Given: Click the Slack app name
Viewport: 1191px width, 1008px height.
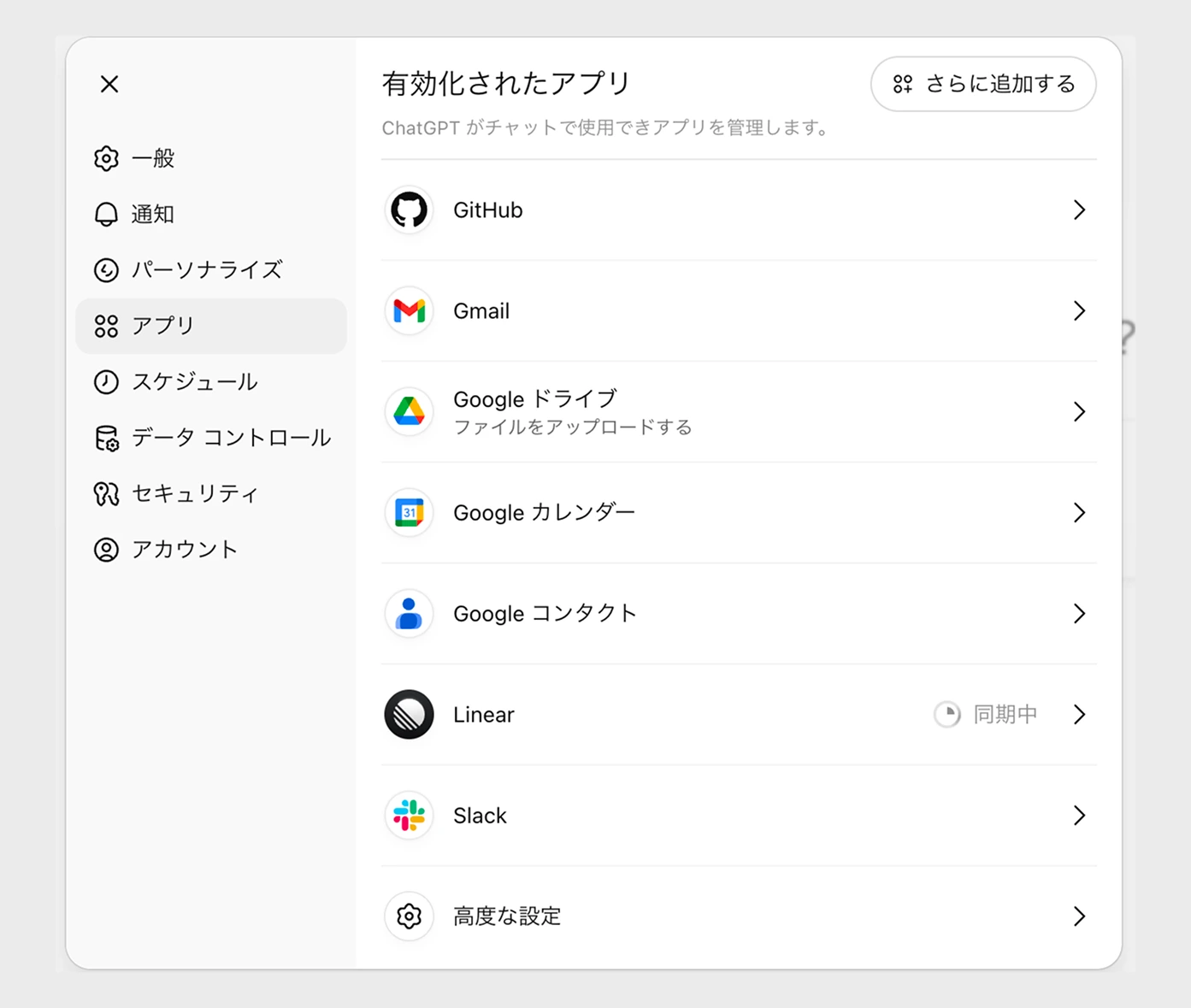Looking at the screenshot, I should pyautogui.click(x=480, y=816).
